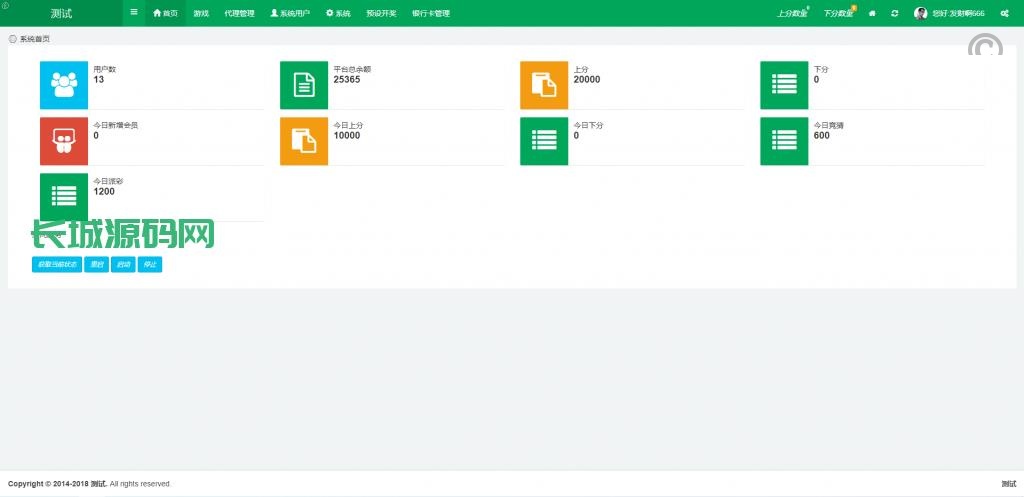Image resolution: width=1024 pixels, height=497 pixels.
Task: Go to the 首页 home tab
Action: pyautogui.click(x=165, y=14)
